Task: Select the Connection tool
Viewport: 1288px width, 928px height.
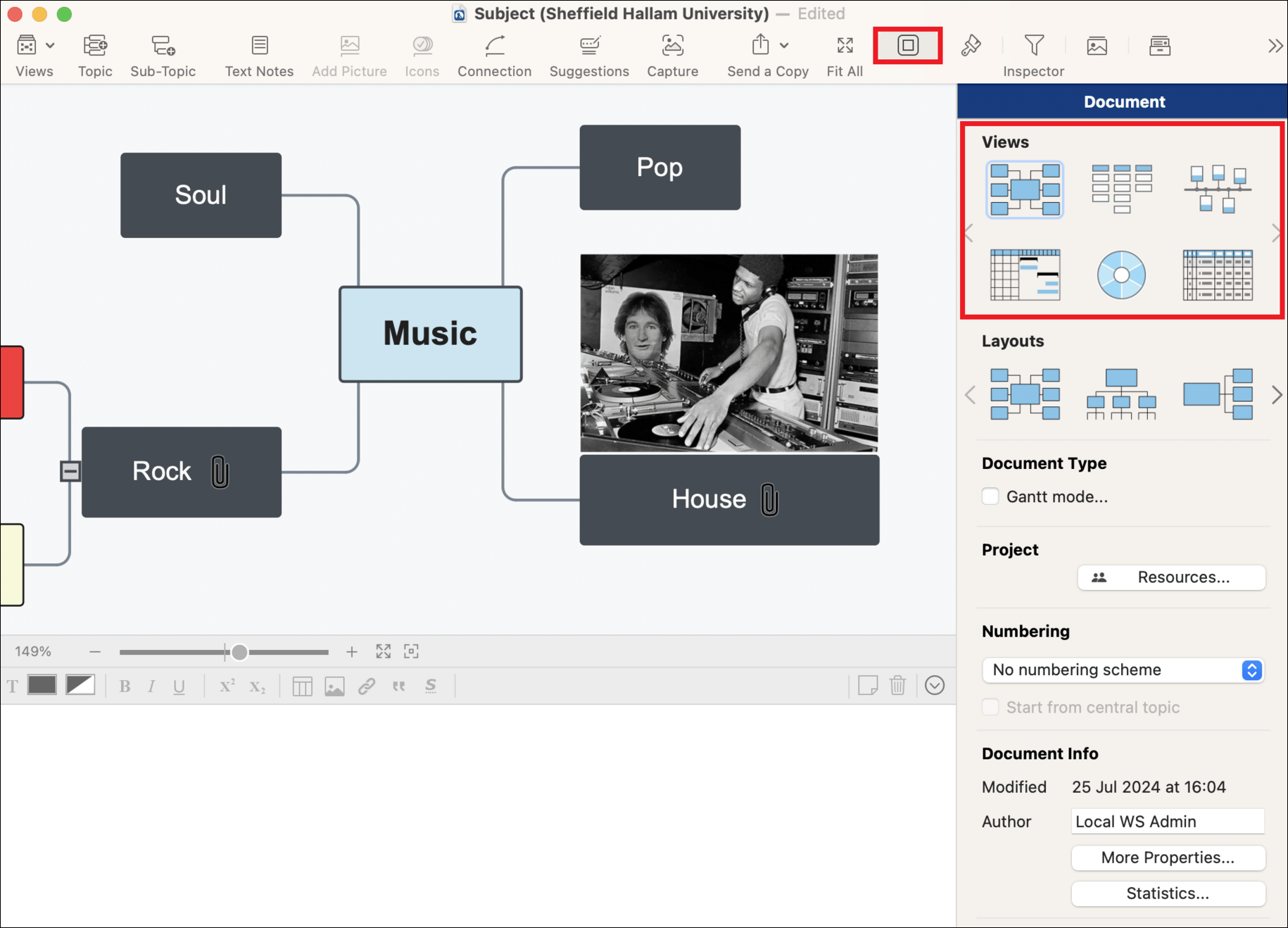Action: [x=494, y=46]
